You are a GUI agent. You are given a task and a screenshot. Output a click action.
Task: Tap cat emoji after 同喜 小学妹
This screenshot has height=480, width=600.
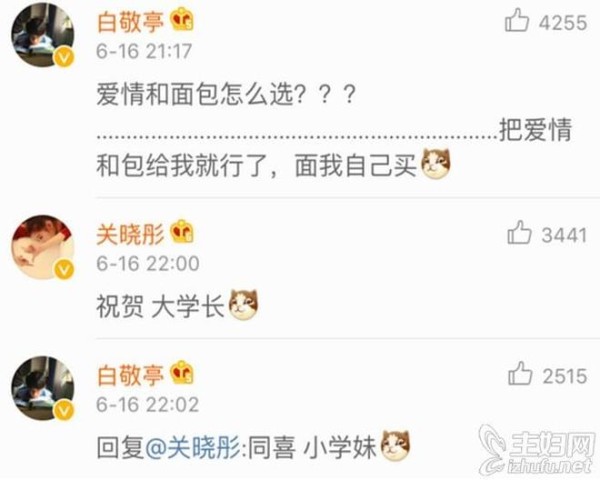[x=395, y=446]
